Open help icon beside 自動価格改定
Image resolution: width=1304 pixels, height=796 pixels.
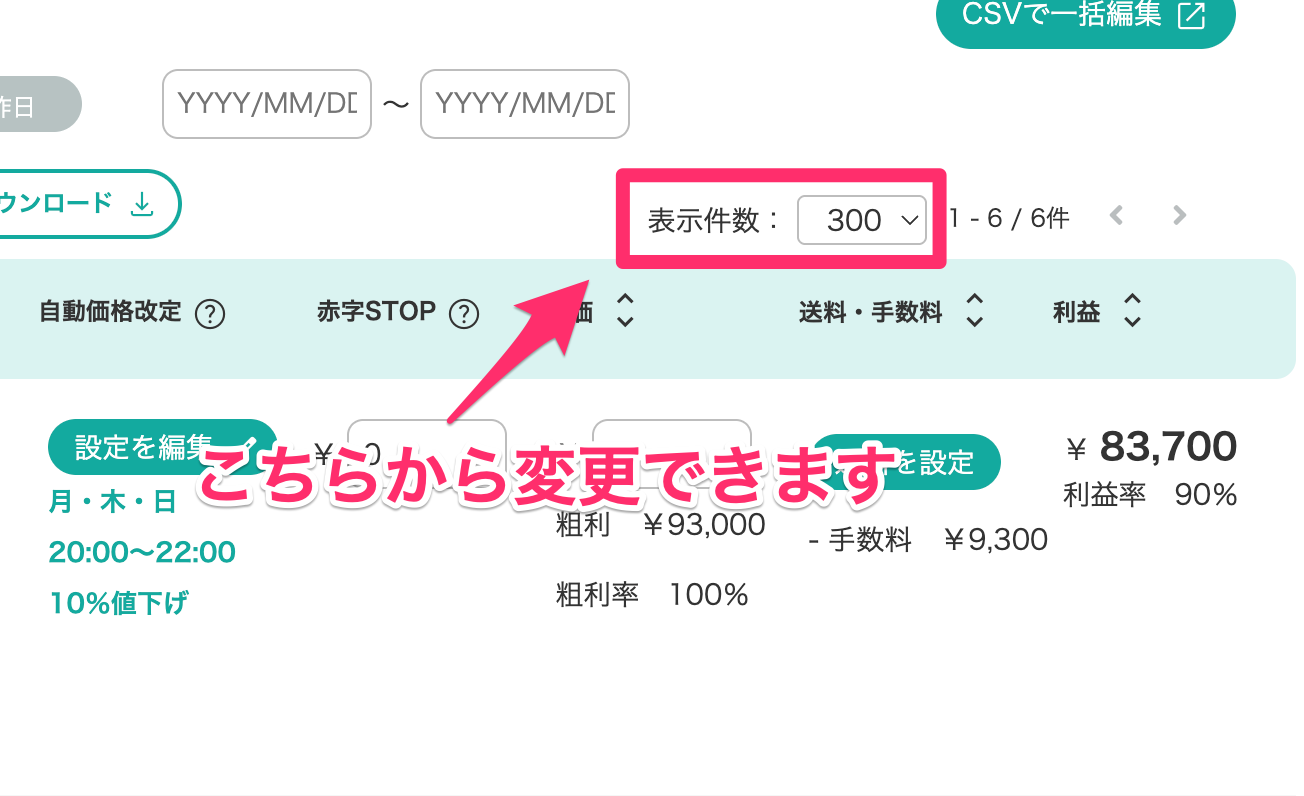pos(210,315)
